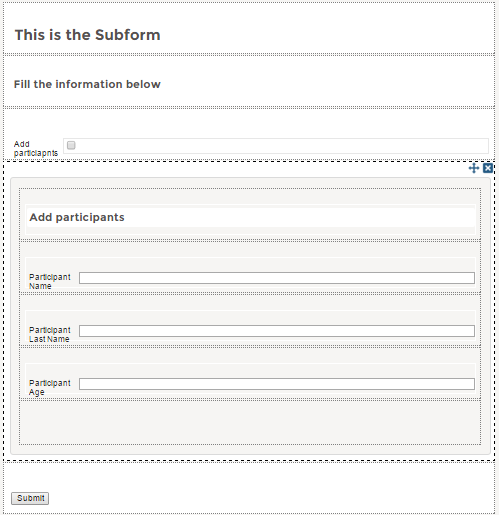Click the empty space right of 'Fill the information below'

click(327, 84)
